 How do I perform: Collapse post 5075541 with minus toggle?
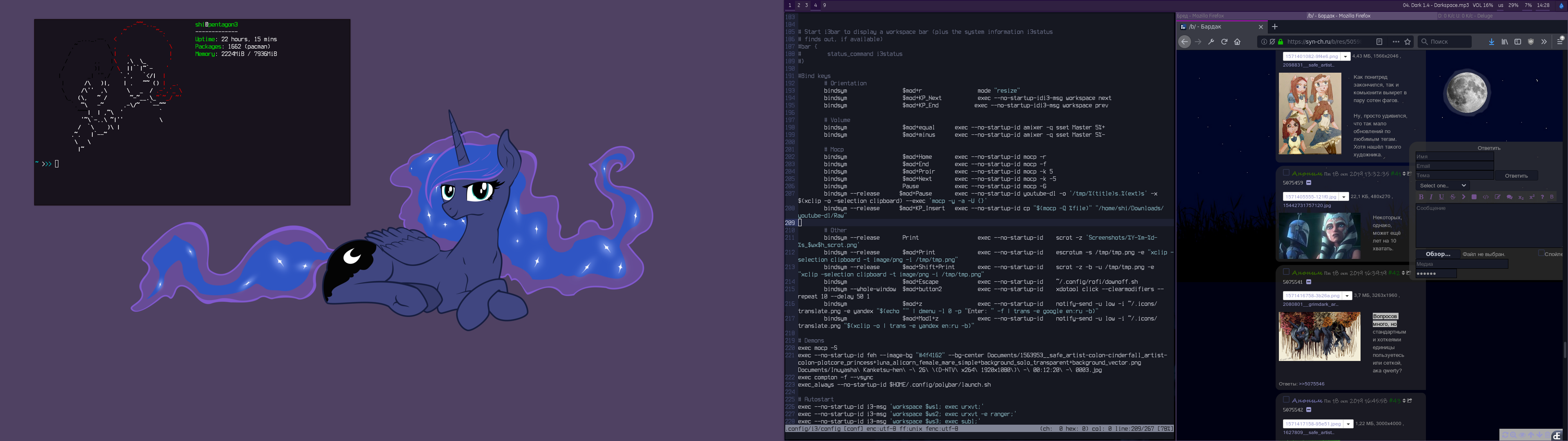pos(1309,282)
